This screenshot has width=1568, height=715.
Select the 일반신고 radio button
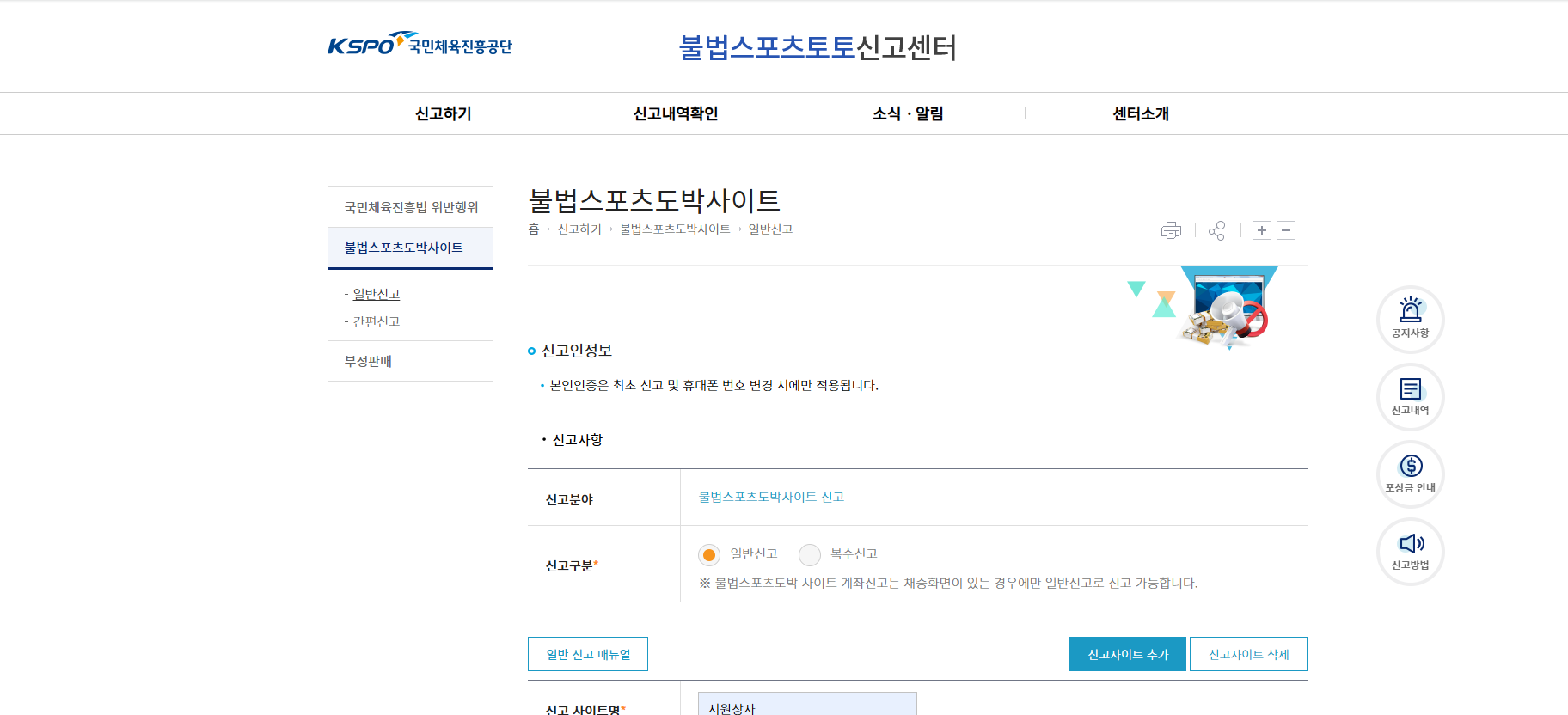click(709, 555)
